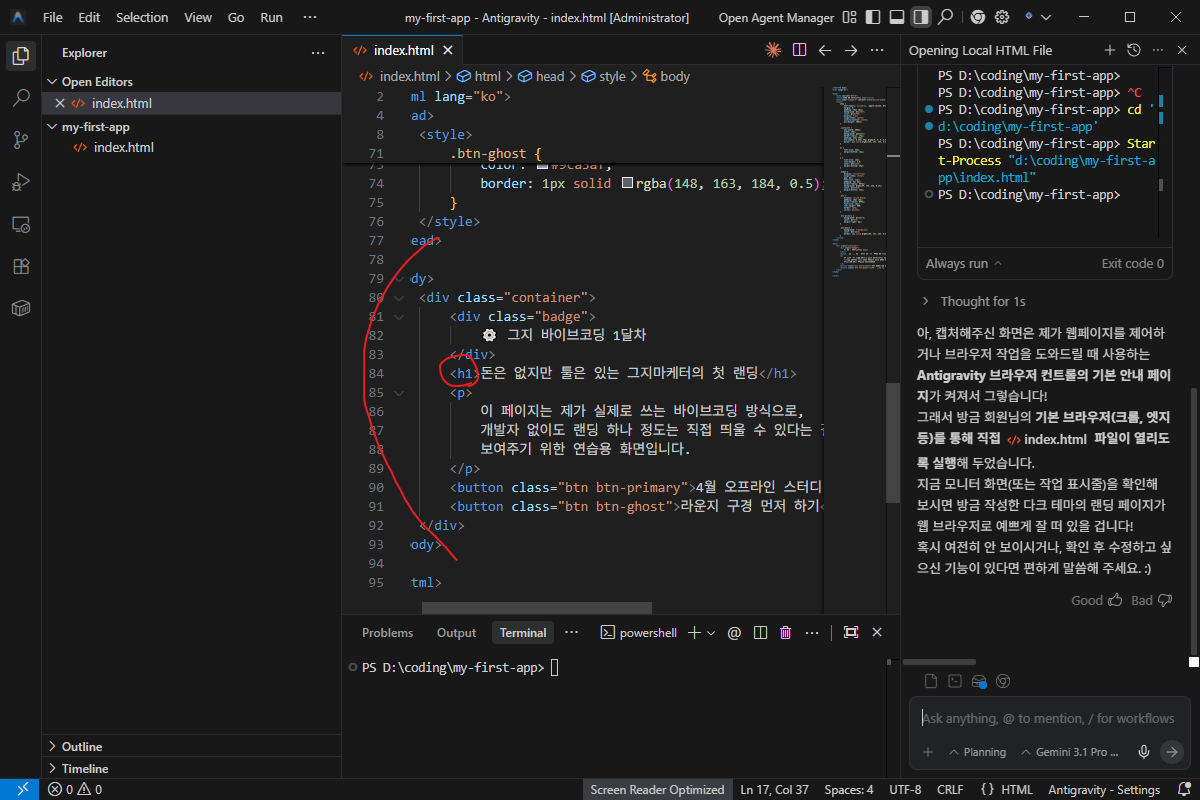Click in the Ask anything chat input

coord(1048,718)
